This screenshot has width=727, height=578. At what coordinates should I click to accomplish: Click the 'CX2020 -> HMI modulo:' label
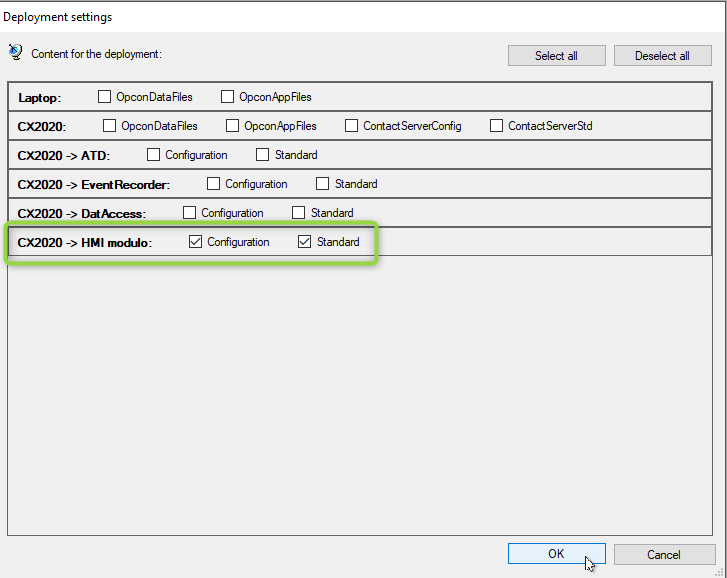pyautogui.click(x=84, y=243)
